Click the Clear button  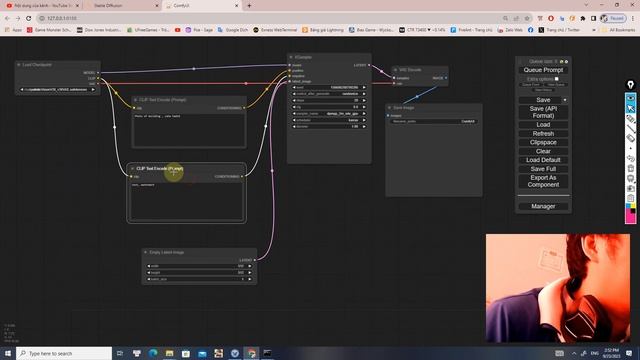543,151
